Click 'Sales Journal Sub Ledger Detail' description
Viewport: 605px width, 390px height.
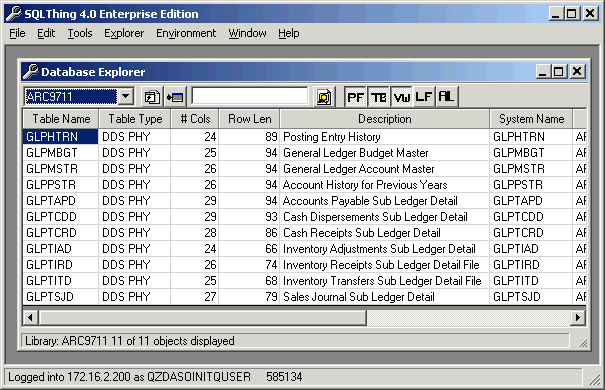tap(358, 297)
